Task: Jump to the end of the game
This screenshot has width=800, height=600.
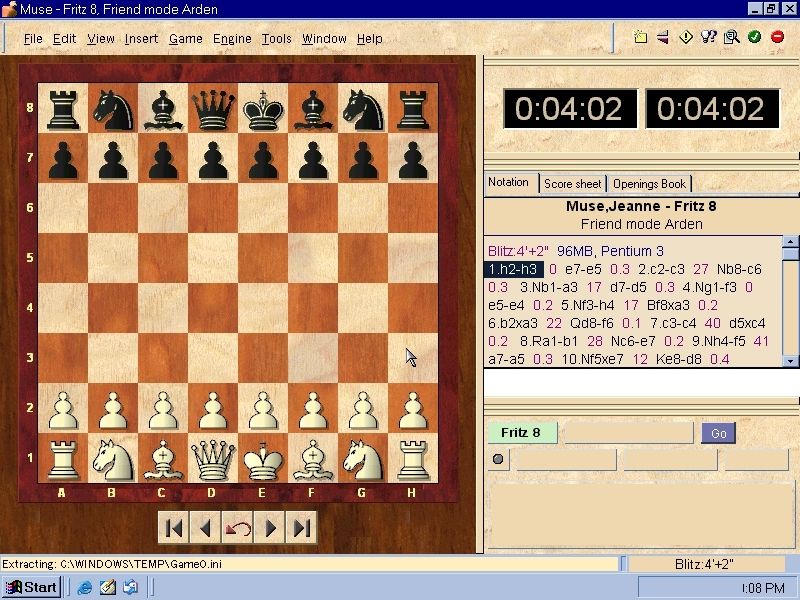Action: [x=301, y=528]
